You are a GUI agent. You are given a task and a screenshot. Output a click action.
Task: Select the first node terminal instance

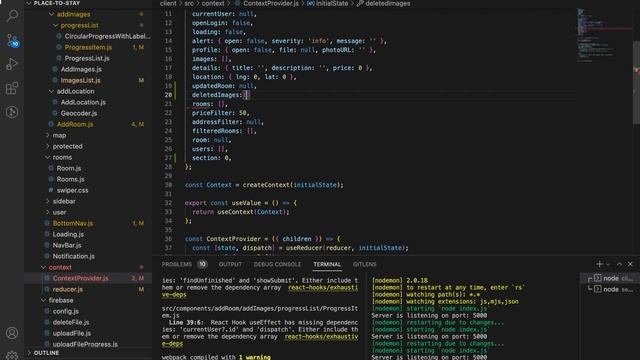pos(610,278)
